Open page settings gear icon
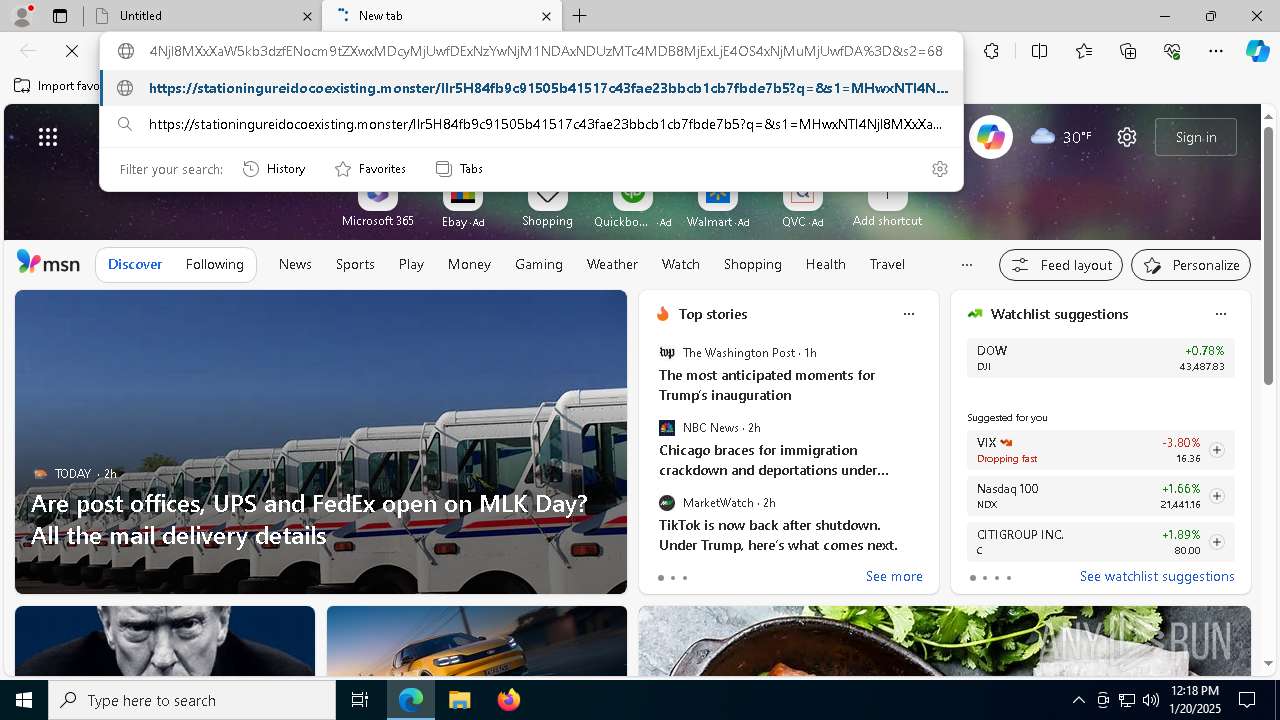1280x720 pixels. [x=1127, y=137]
